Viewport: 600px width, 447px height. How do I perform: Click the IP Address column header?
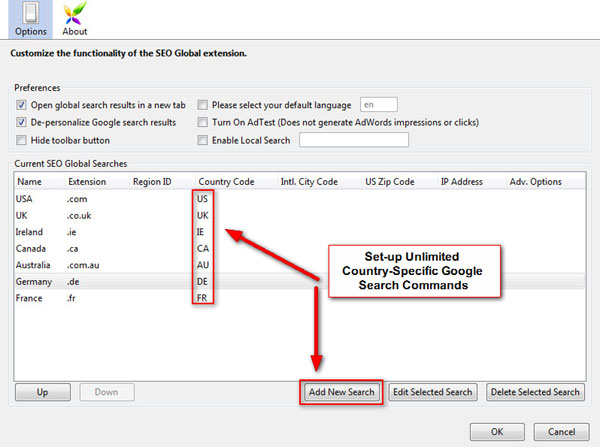click(471, 181)
